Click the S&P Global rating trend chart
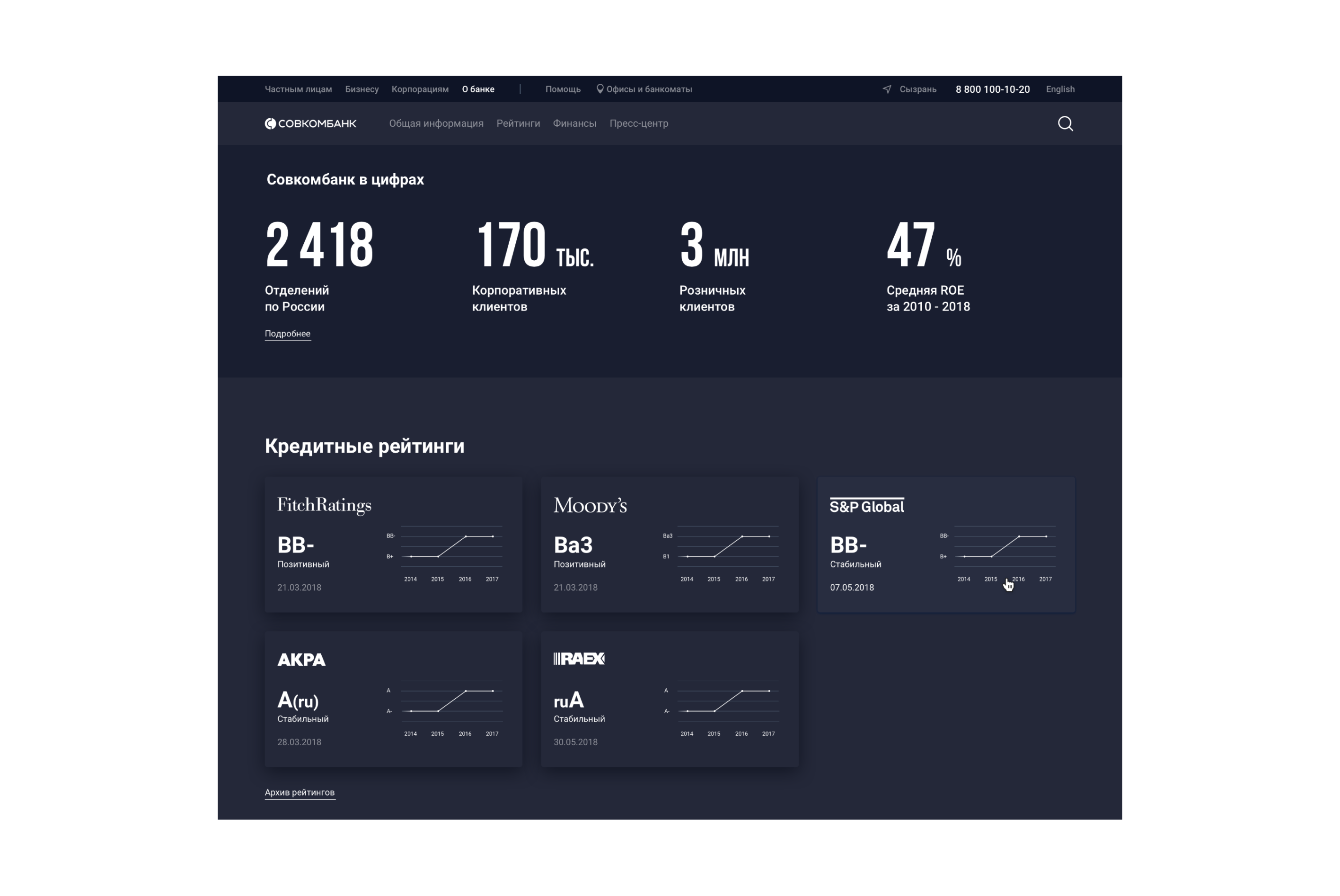This screenshot has width=1340, height=896. tap(998, 553)
